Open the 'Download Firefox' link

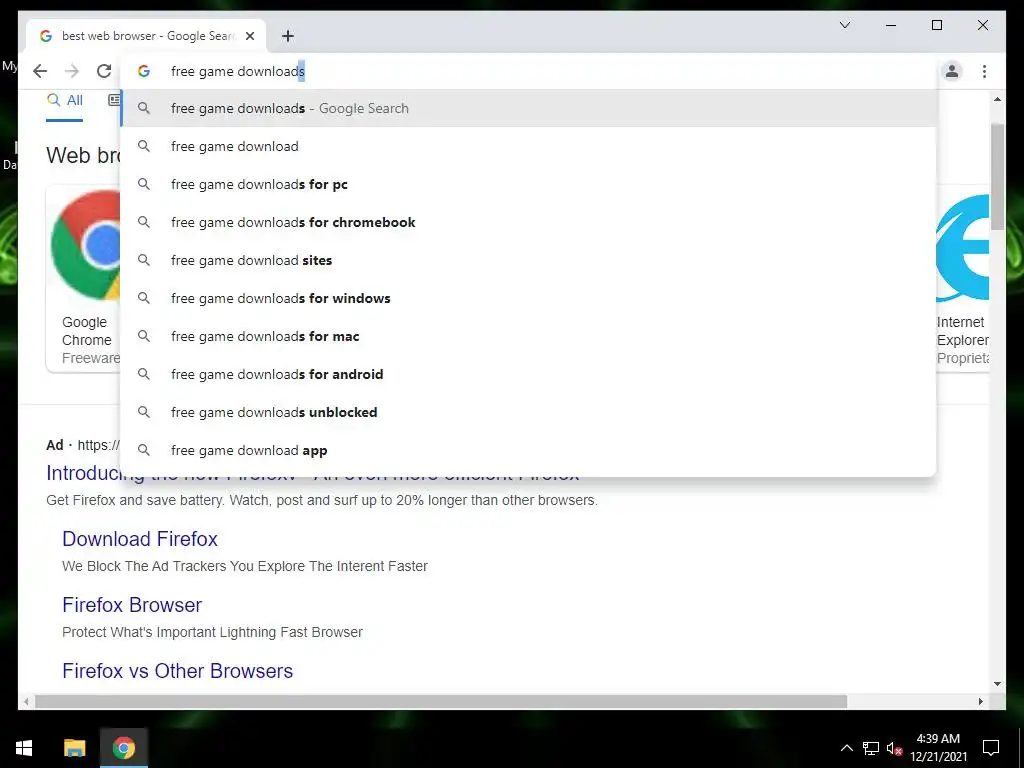140,539
